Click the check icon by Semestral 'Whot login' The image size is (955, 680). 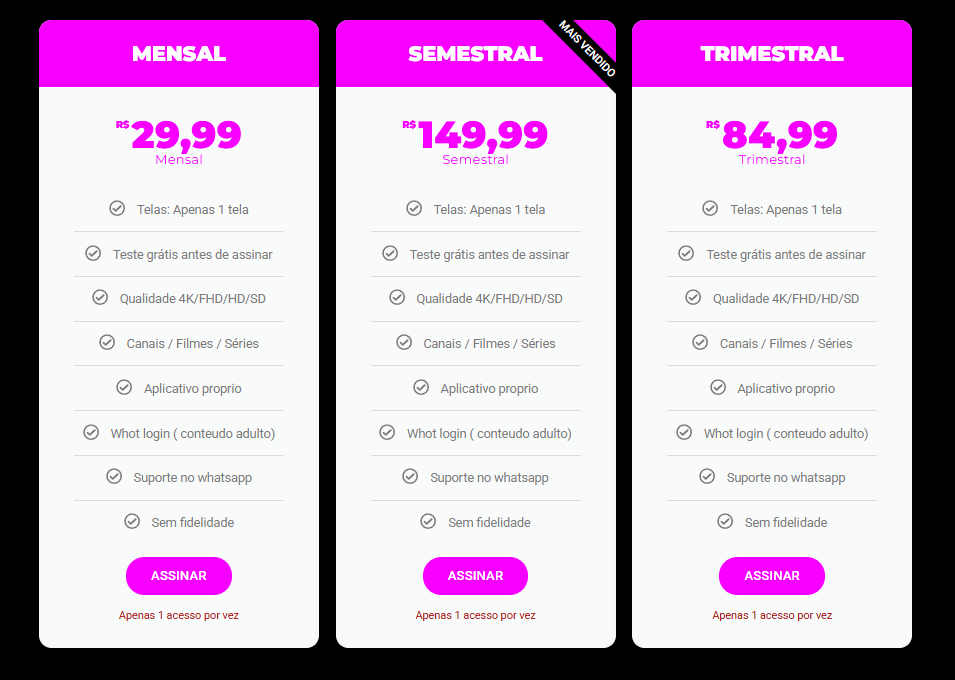(387, 433)
